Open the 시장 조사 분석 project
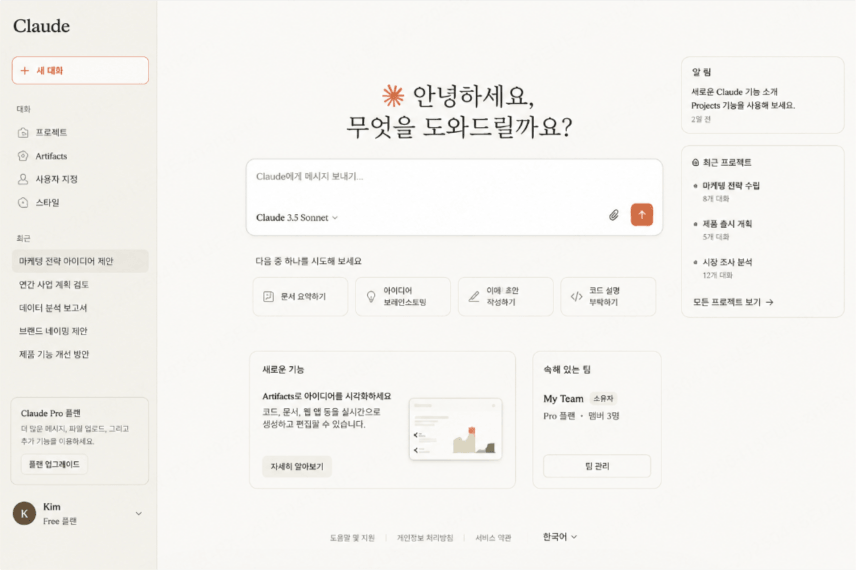Image resolution: width=856 pixels, height=570 pixels. tap(727, 262)
